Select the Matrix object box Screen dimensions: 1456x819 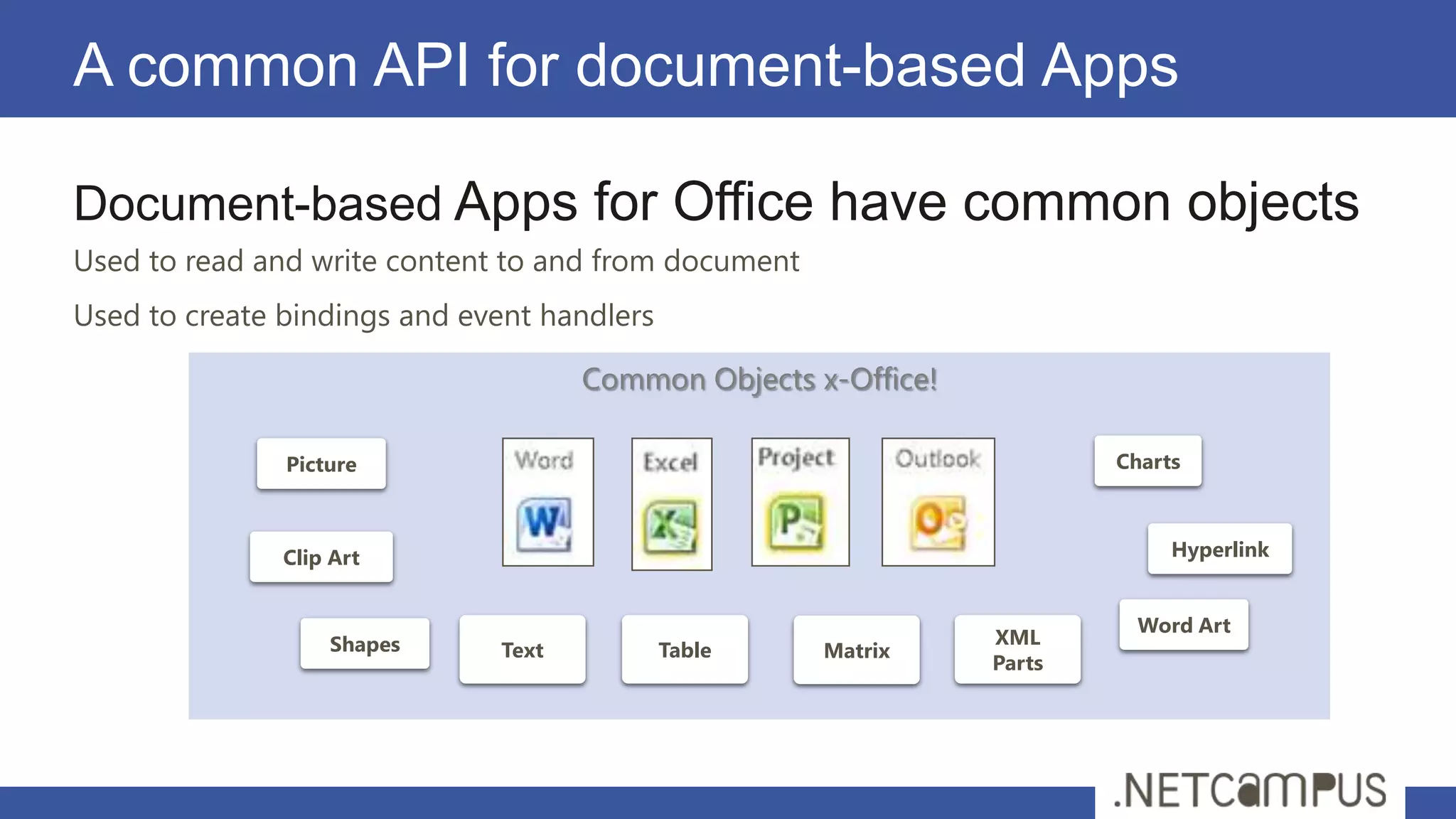[857, 650]
